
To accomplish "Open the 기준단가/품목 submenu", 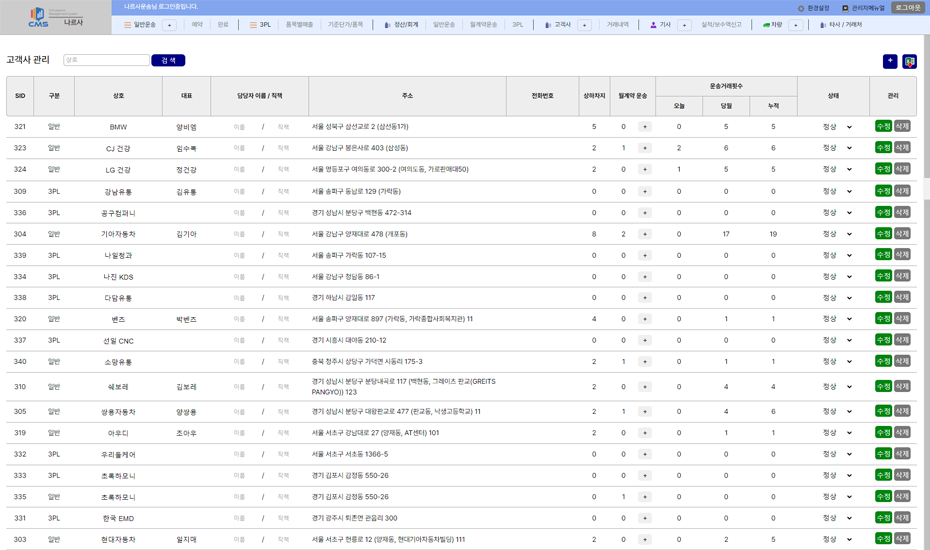I will tap(346, 25).
